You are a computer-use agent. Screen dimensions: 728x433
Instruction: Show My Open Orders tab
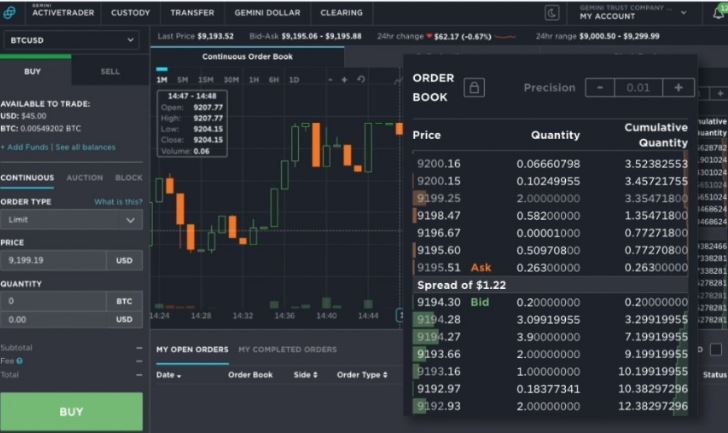click(x=192, y=349)
